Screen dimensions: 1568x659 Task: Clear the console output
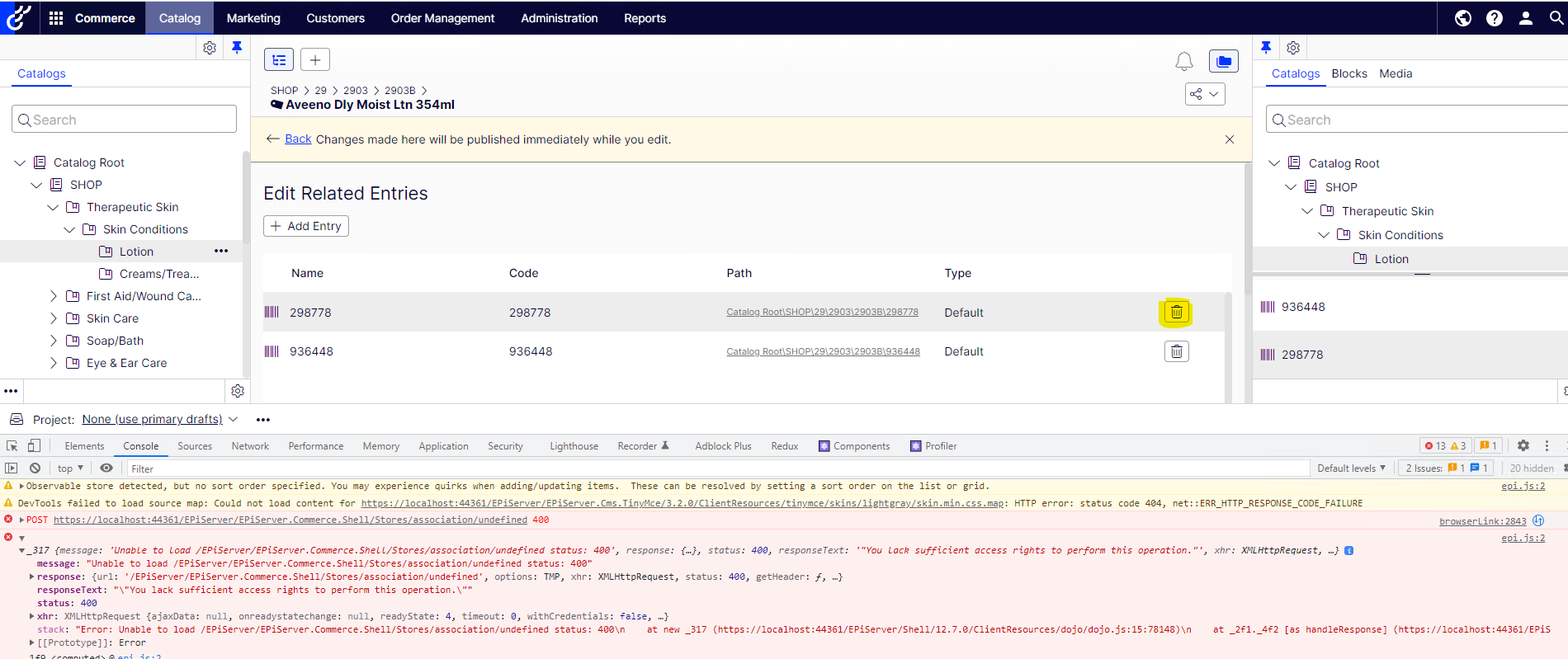[x=35, y=468]
